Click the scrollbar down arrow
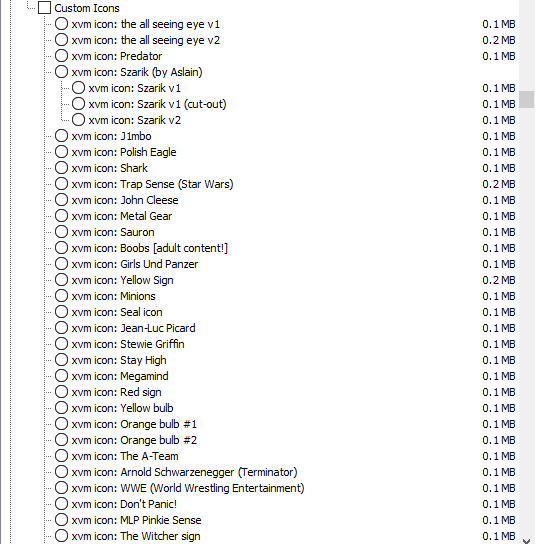This screenshot has width=536, height=544. point(526,541)
